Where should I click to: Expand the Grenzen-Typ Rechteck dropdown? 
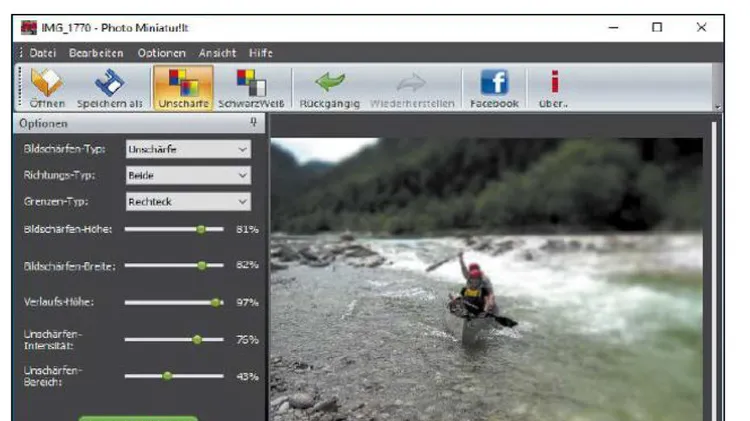click(x=188, y=202)
